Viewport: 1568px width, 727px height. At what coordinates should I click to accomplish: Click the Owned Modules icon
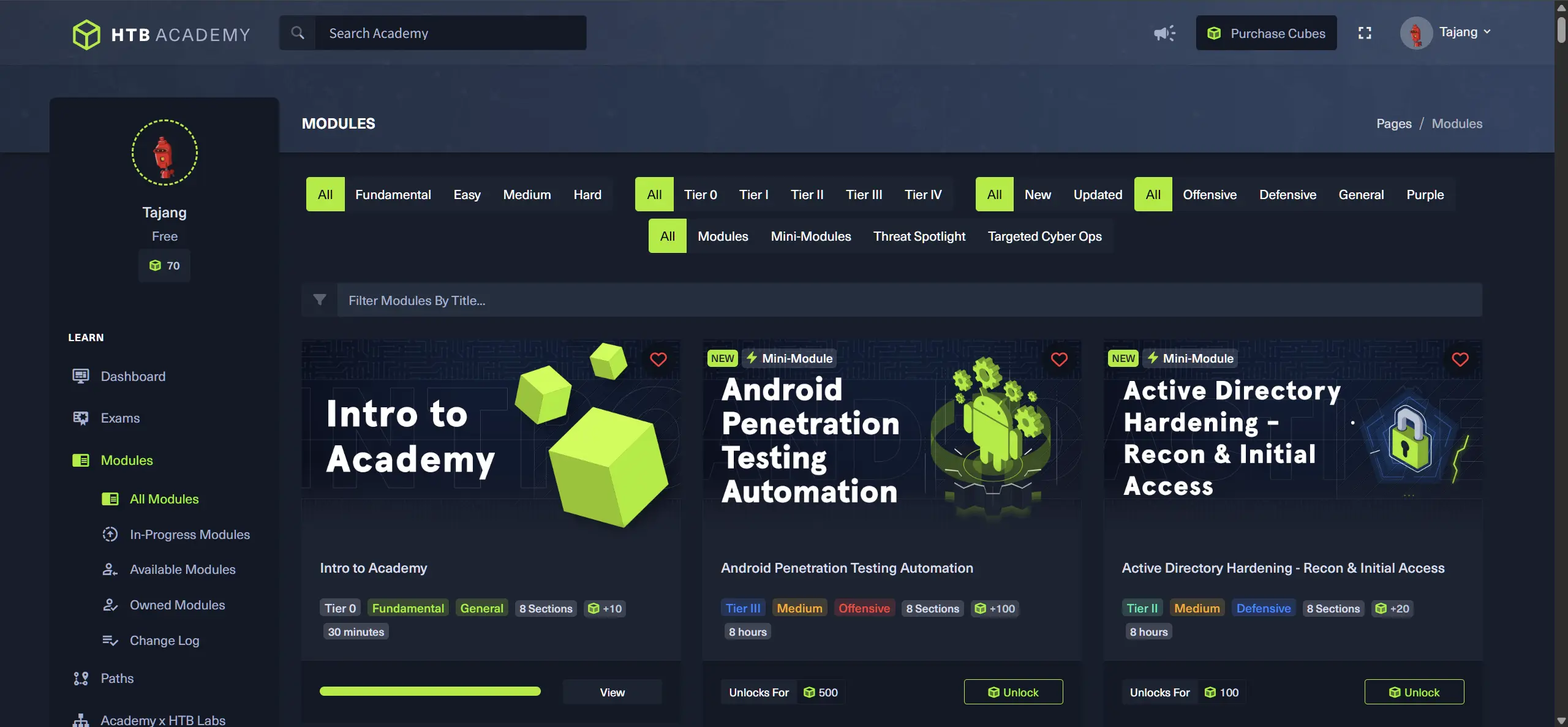tap(110, 605)
